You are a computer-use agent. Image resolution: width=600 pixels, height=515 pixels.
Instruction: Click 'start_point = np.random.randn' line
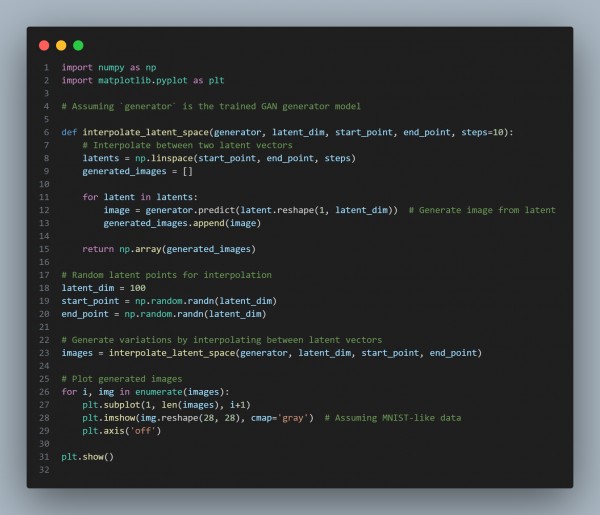169,301
